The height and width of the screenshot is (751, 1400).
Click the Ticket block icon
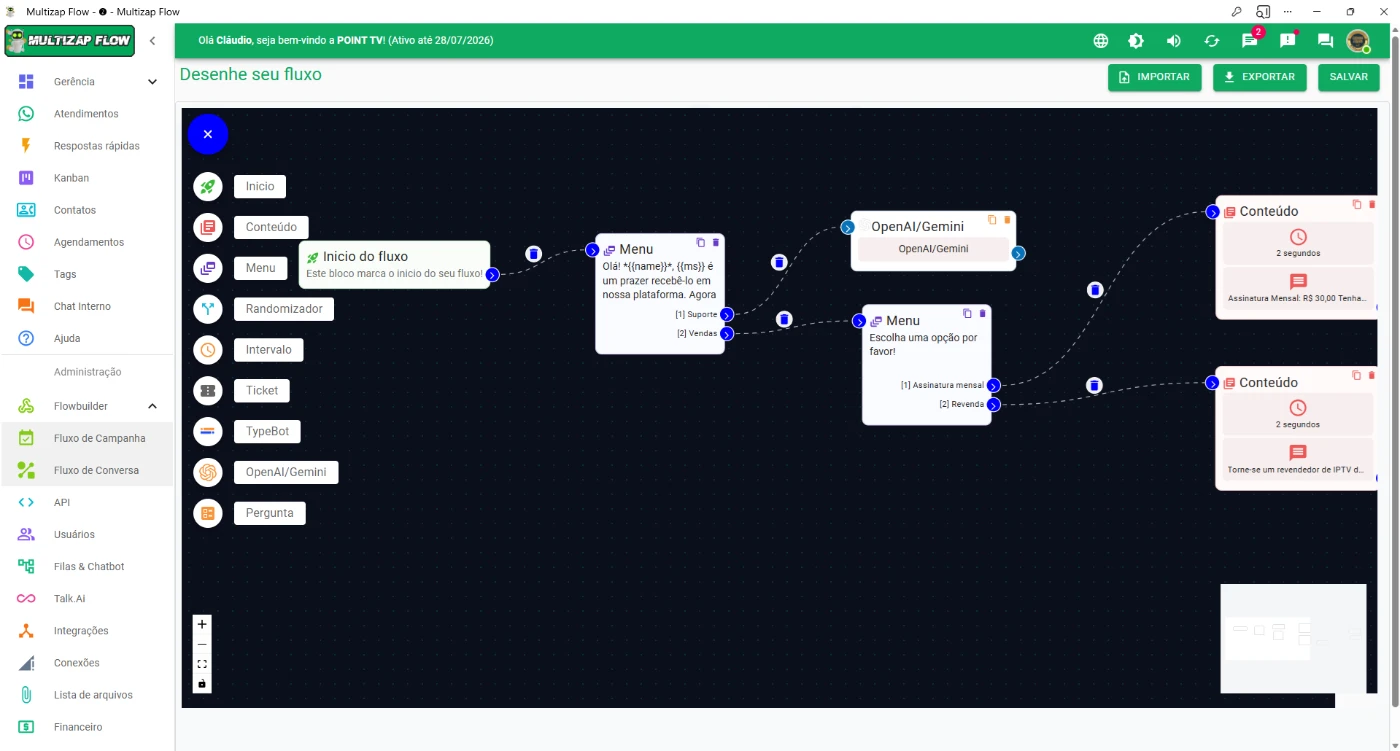pyautogui.click(x=208, y=391)
